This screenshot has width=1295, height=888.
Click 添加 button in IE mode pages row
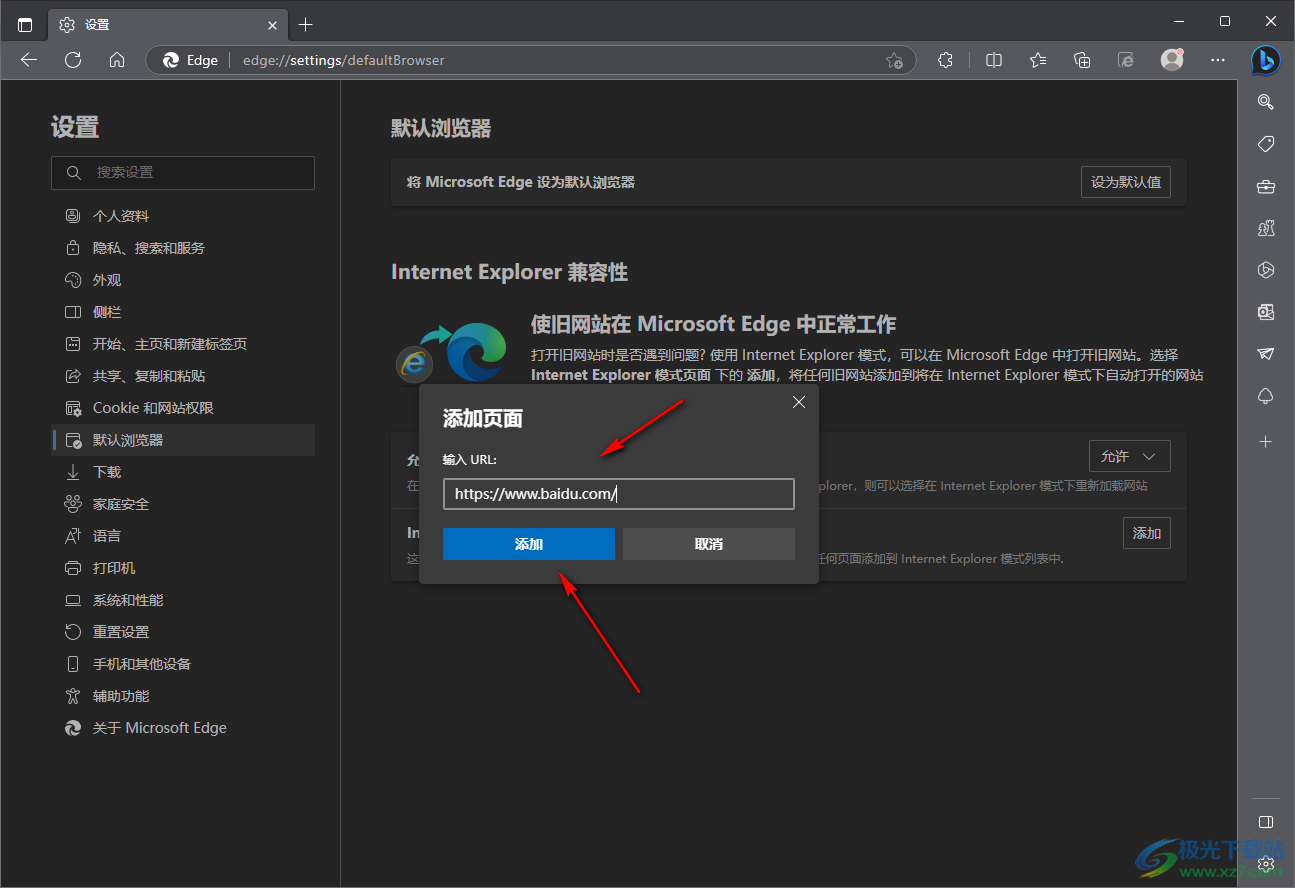[x=1147, y=533]
